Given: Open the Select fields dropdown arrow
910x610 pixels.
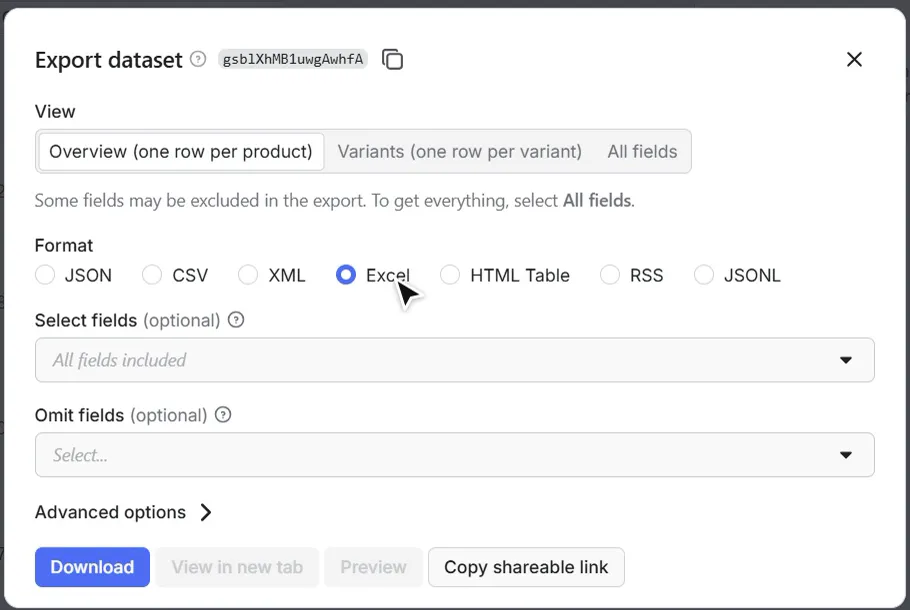Looking at the screenshot, I should click(x=846, y=360).
